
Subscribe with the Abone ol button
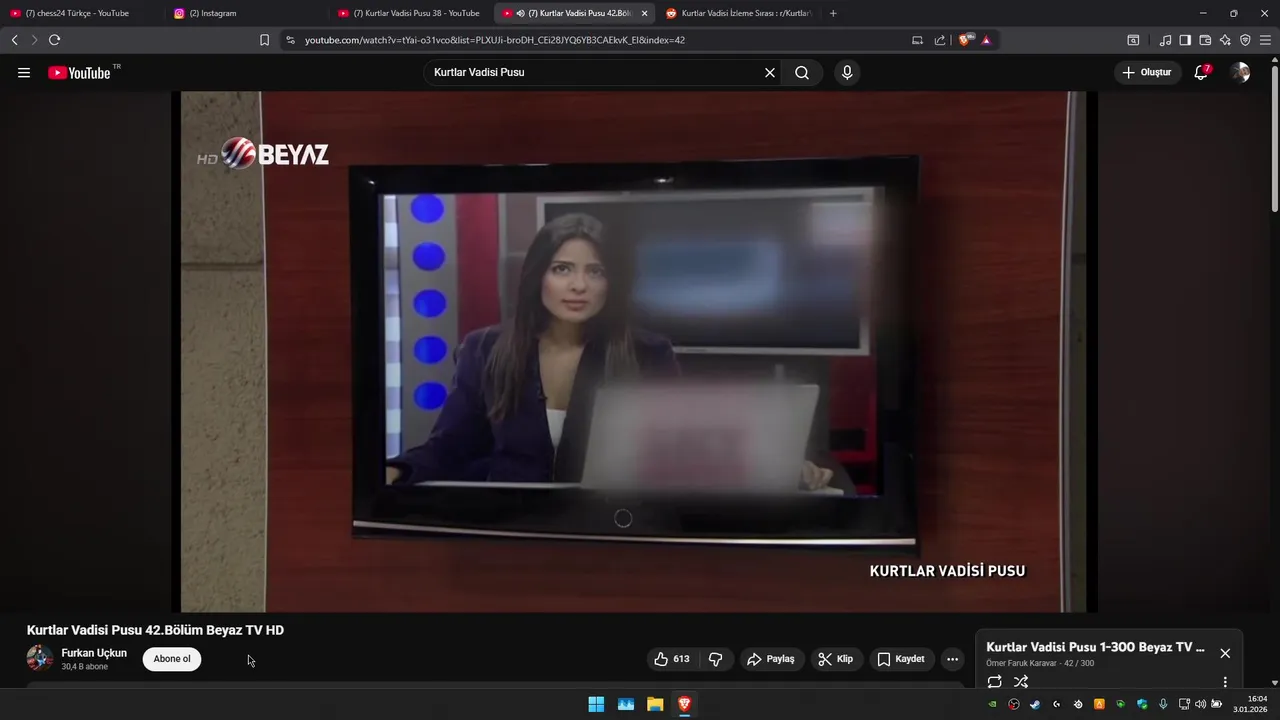[172, 659]
